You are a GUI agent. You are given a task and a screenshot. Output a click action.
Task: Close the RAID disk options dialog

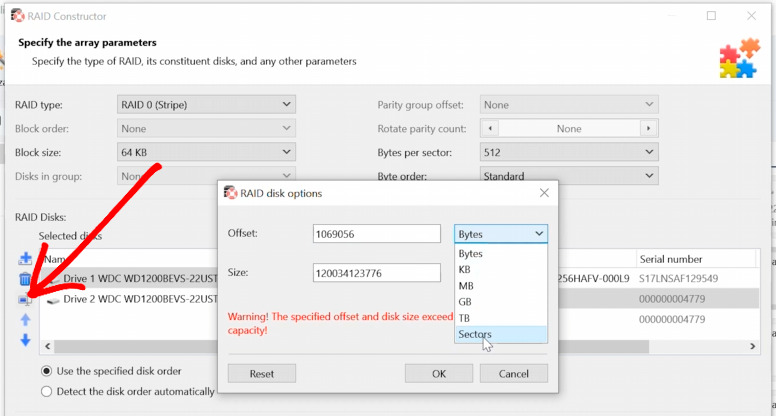tap(544, 193)
